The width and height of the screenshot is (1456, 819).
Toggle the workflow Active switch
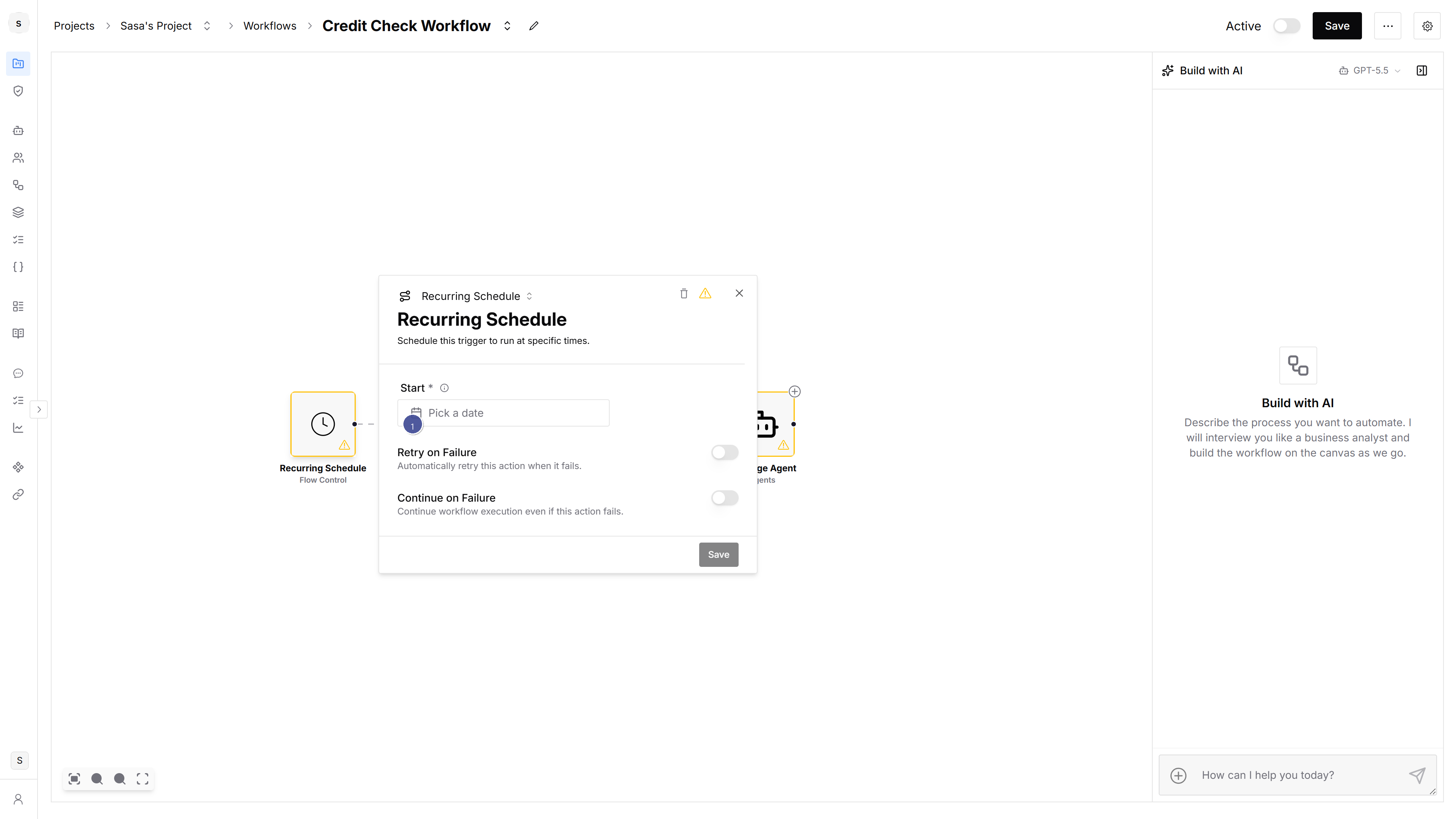[1287, 26]
